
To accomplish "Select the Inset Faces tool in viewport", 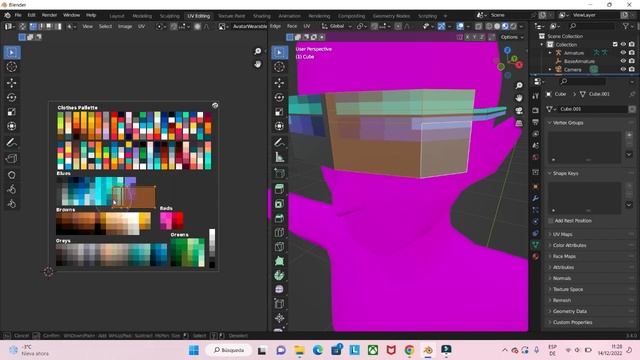I will [x=279, y=204].
